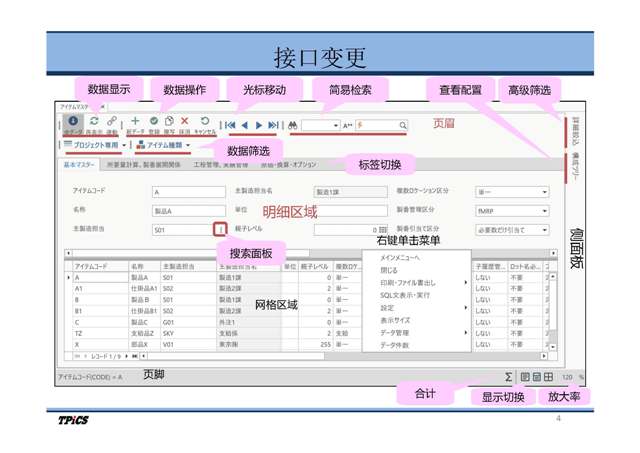Click the red-outlined lookup button beside S01
Screen dimensions: 640x453
(219, 230)
